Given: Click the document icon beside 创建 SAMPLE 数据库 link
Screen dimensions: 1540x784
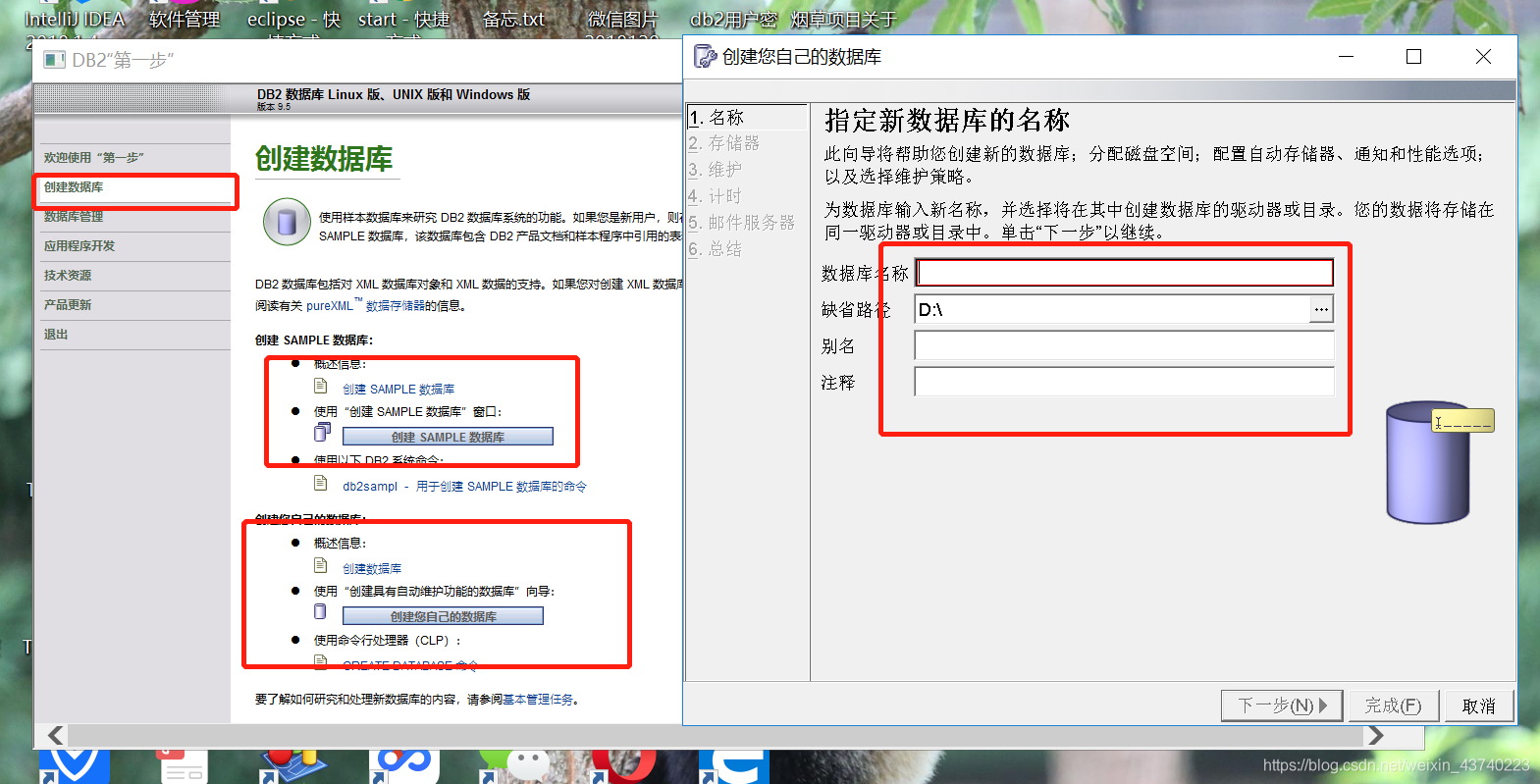Looking at the screenshot, I should click(321, 386).
